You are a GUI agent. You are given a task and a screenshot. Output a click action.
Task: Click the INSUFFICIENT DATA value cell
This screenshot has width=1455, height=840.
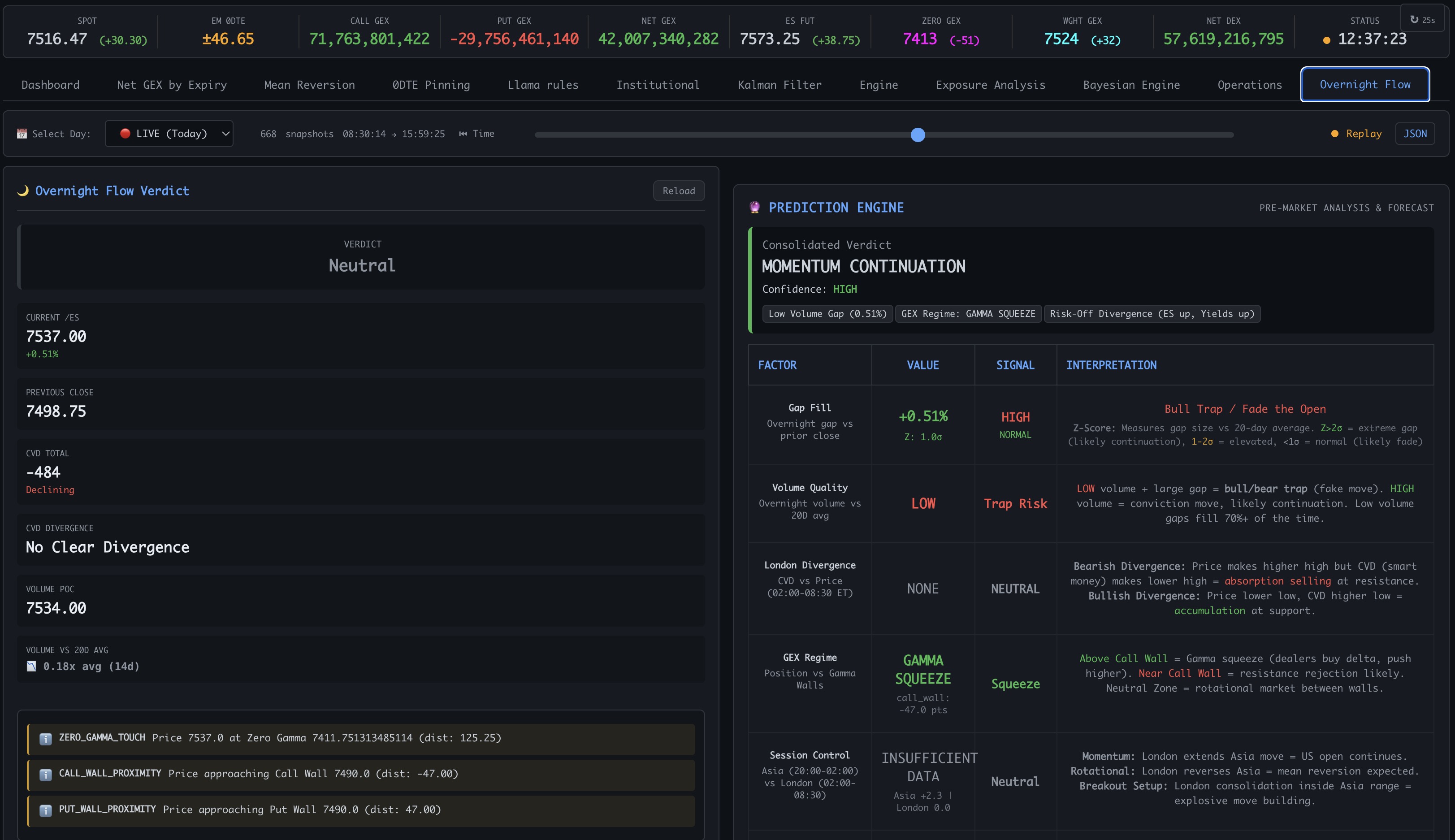(922, 782)
